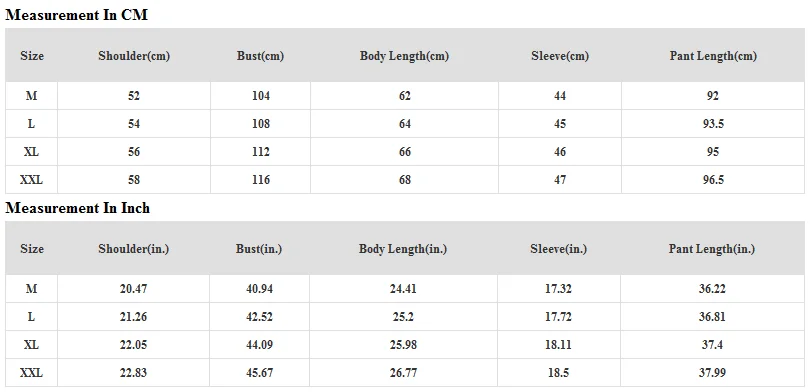Select the 26.77 body length cell

point(403,372)
